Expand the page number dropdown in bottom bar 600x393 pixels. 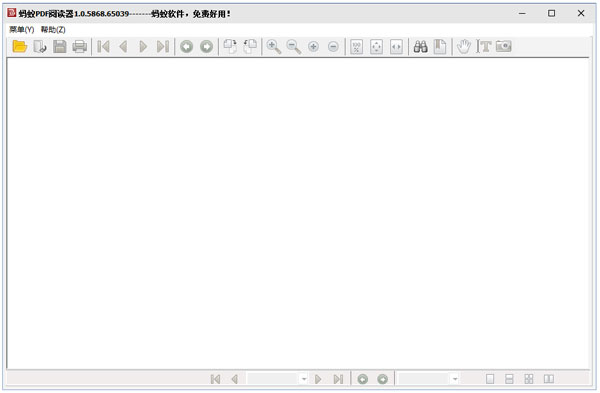click(x=304, y=379)
